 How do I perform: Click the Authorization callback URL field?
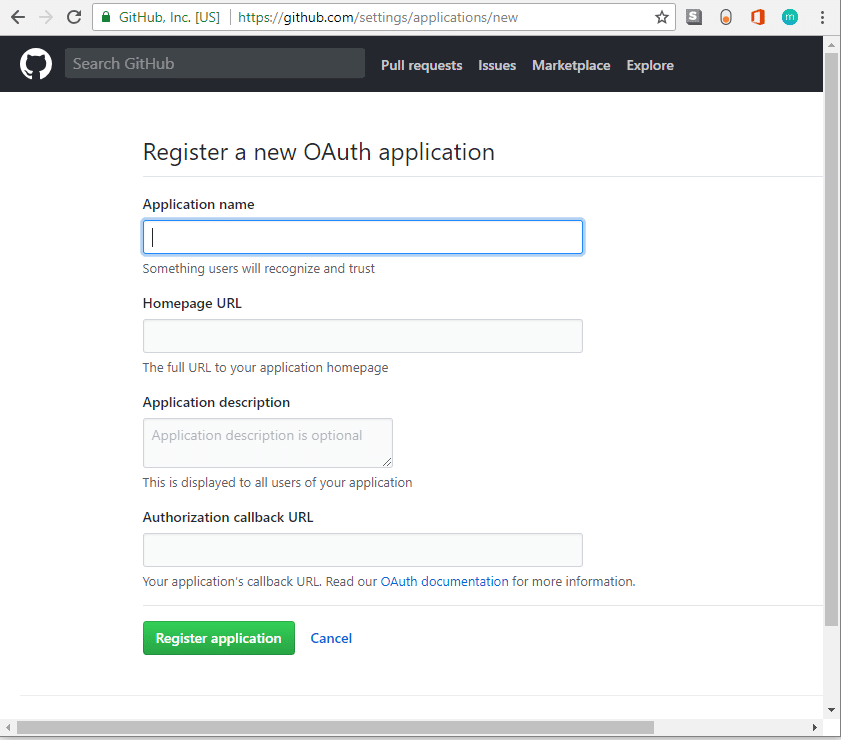363,550
